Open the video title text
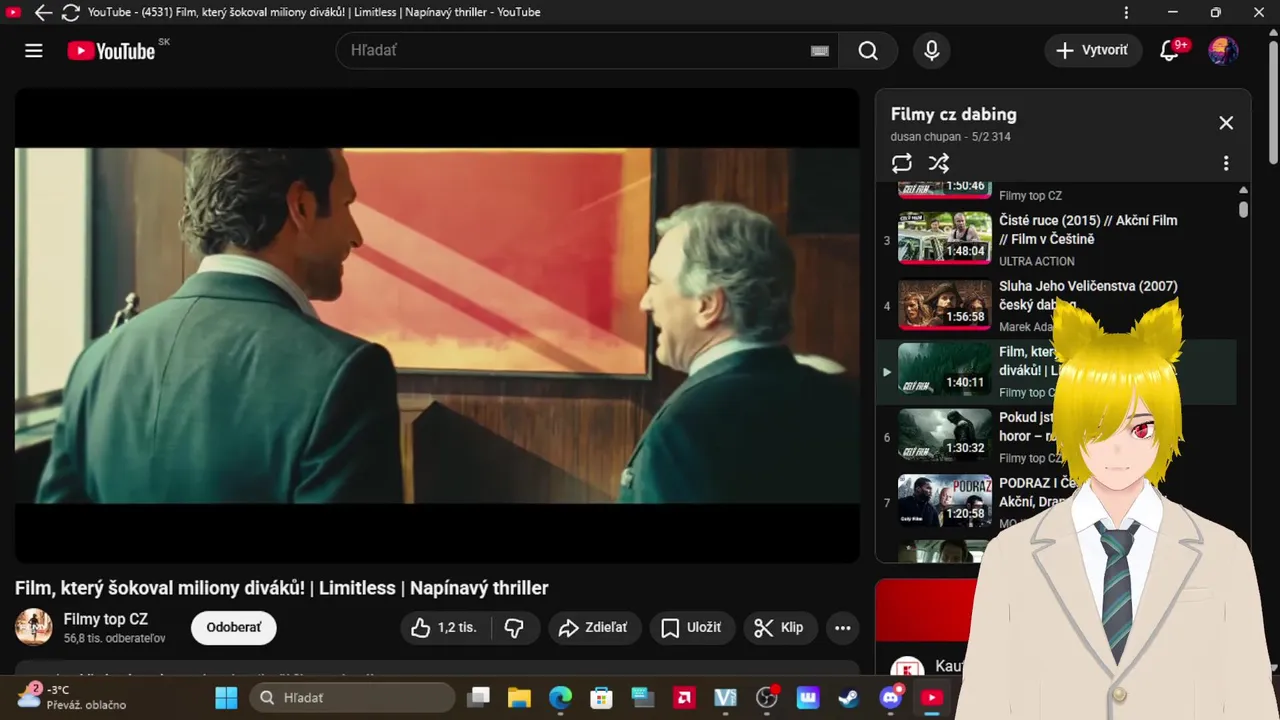The image size is (1280, 720). click(282, 588)
